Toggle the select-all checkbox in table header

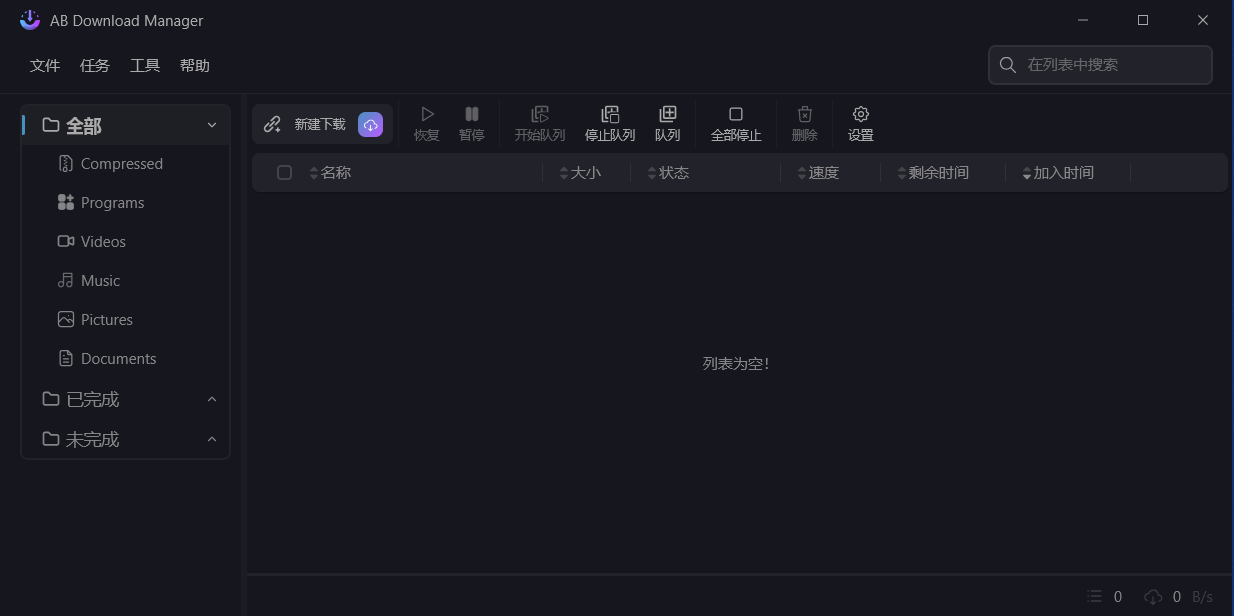coord(284,173)
